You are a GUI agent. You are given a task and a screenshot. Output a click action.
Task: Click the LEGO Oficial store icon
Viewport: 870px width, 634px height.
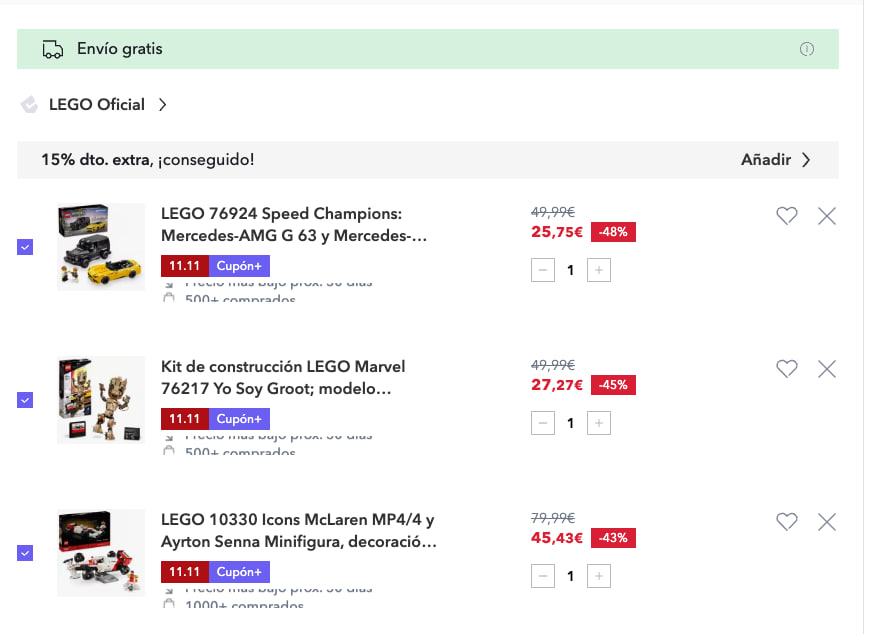coord(30,104)
